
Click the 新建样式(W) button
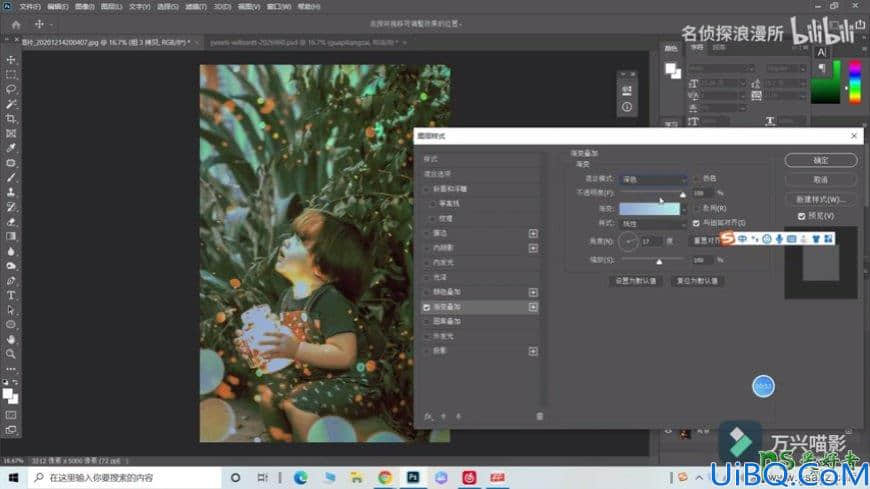821,199
